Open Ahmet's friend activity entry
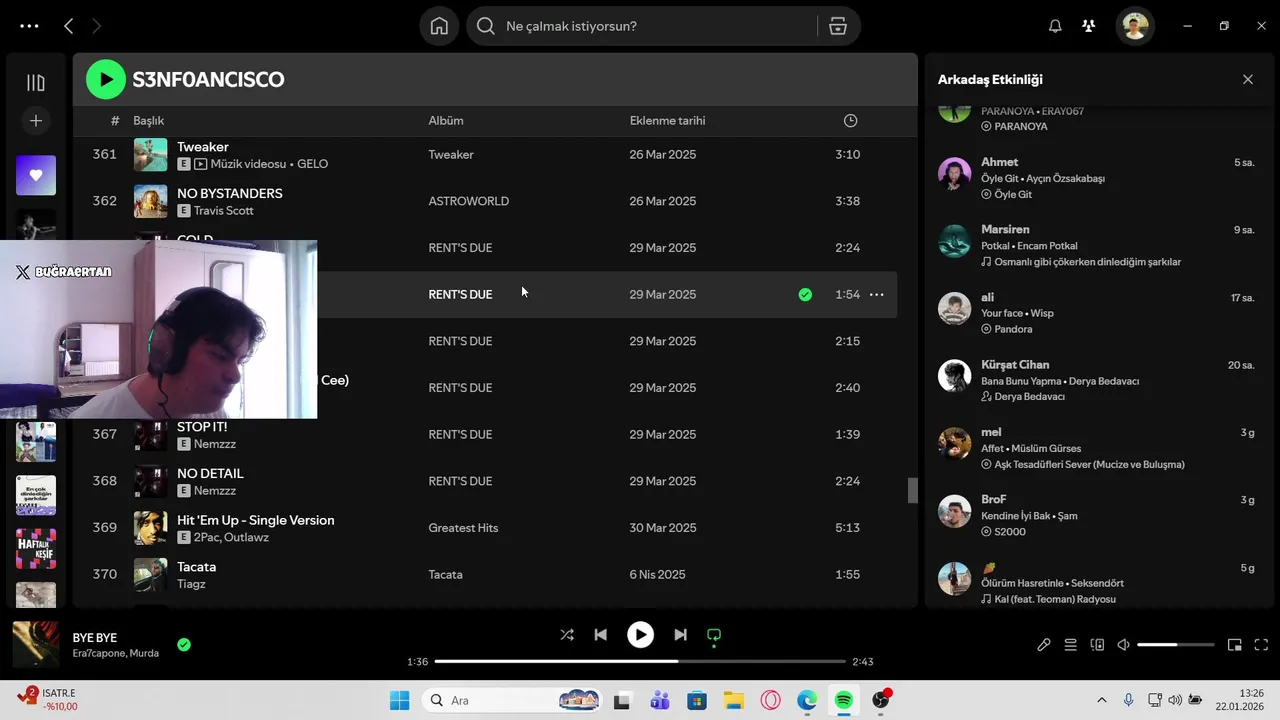The image size is (1280, 720). click(1097, 178)
